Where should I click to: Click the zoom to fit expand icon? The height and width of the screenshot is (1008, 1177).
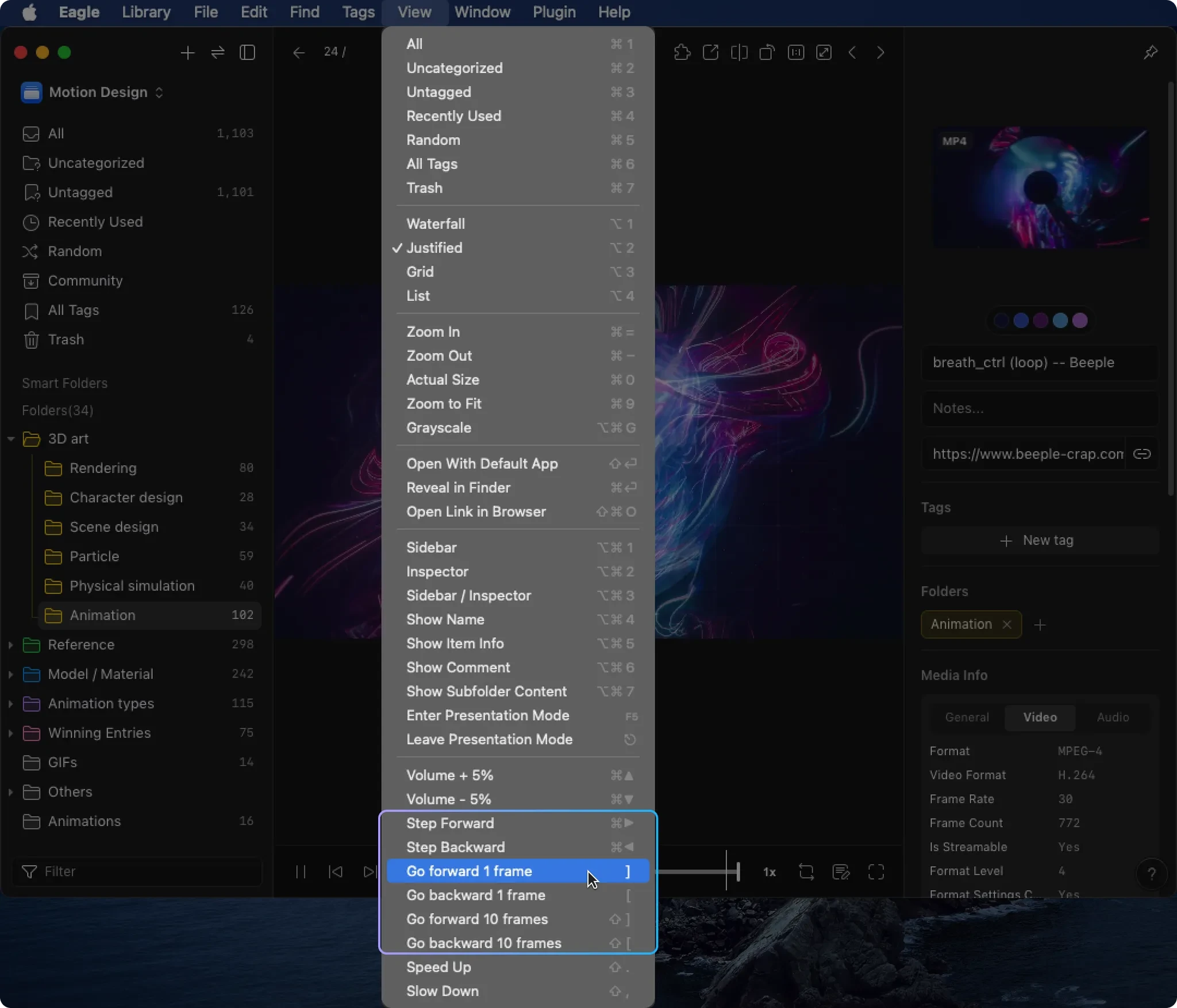pos(824,53)
